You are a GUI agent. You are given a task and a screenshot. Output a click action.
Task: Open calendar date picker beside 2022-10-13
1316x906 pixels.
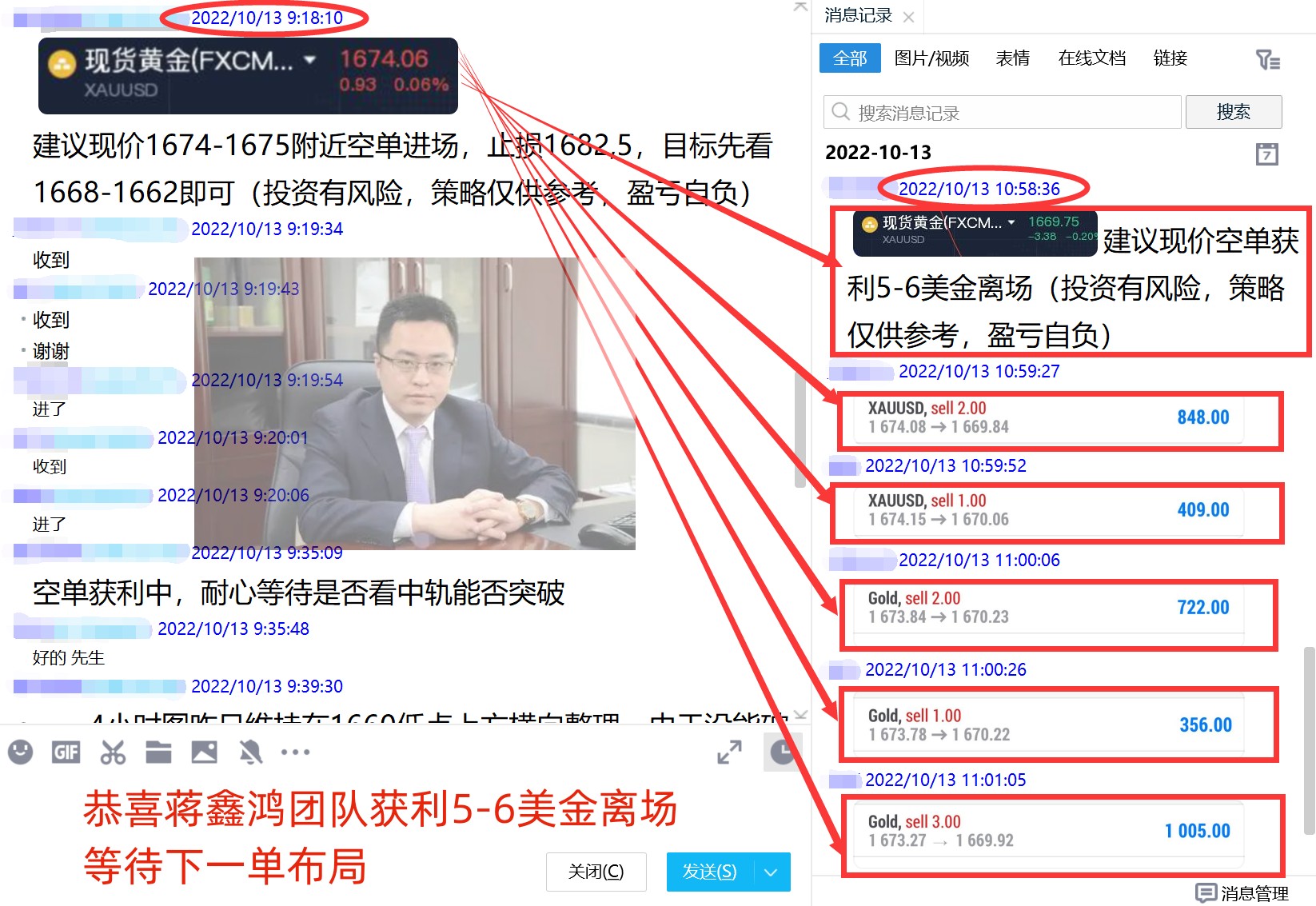[1266, 154]
